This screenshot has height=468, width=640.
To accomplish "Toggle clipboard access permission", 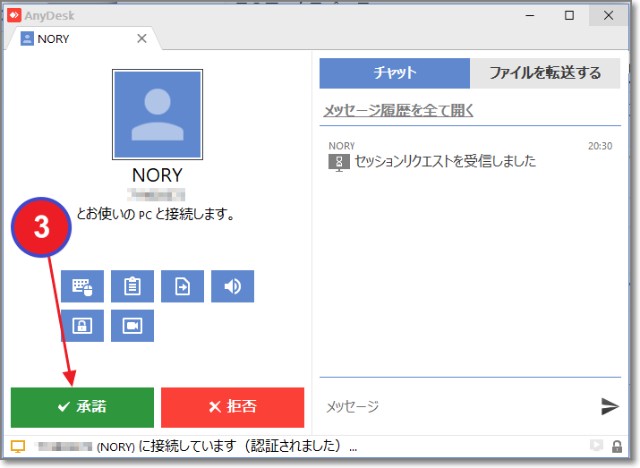I will (132, 287).
